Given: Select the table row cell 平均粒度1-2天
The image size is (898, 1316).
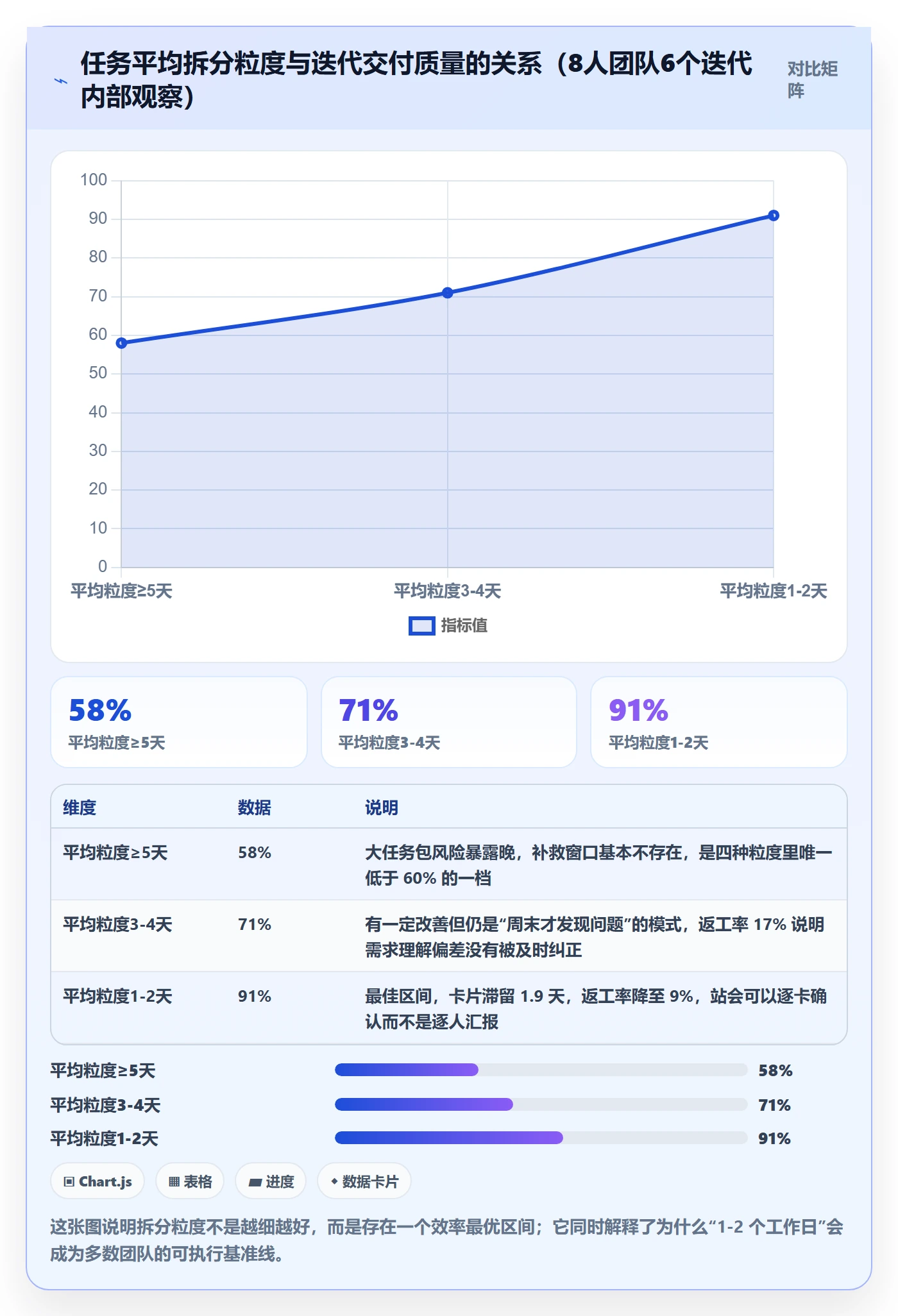Looking at the screenshot, I should 118,996.
